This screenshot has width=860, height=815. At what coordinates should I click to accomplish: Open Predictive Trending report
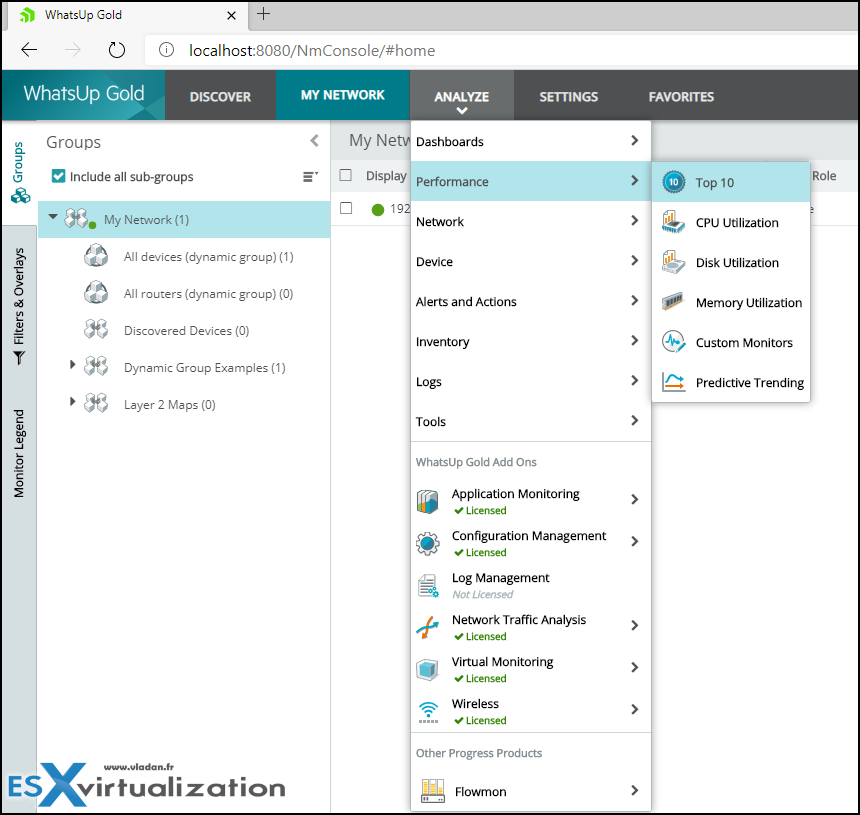(731, 382)
